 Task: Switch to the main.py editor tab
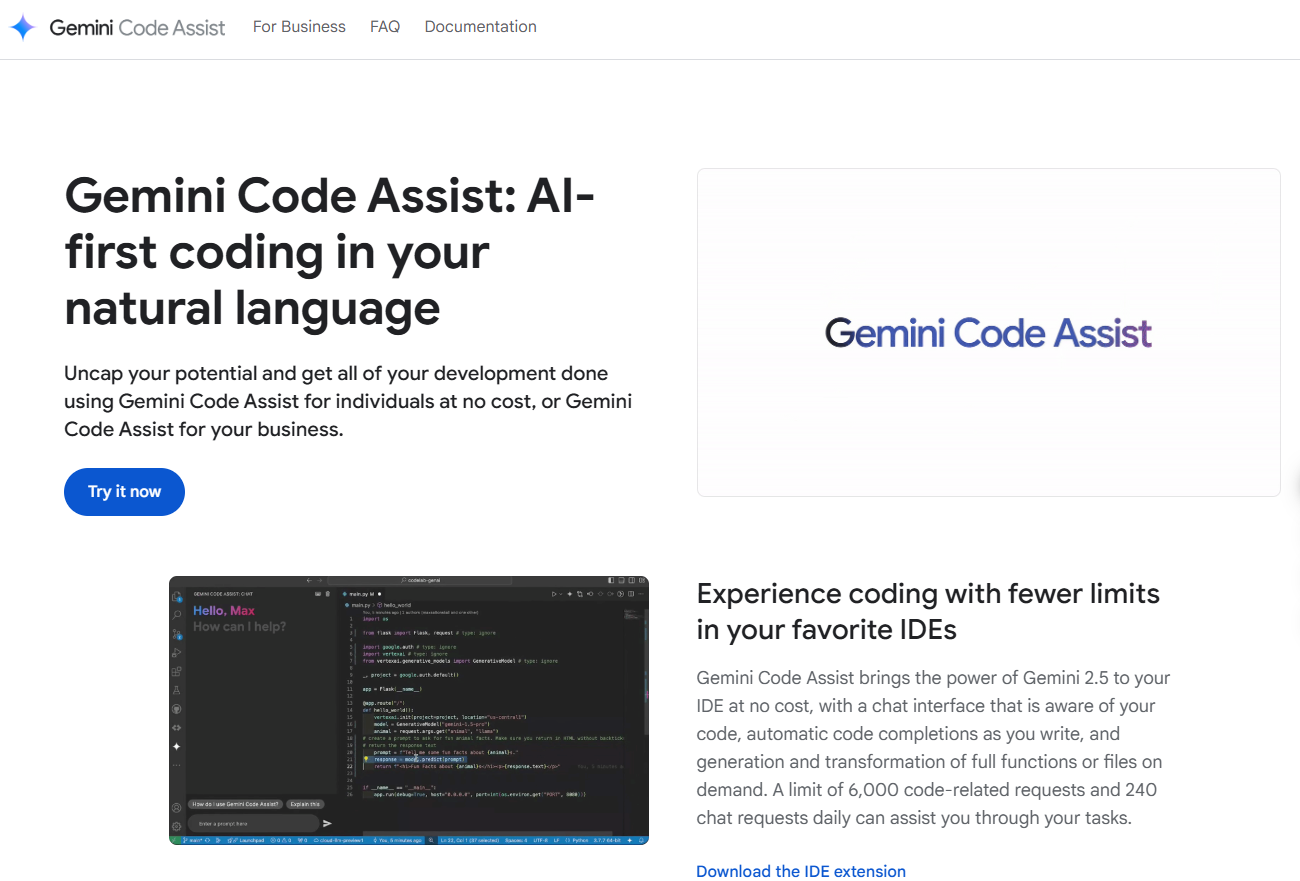(x=360, y=594)
